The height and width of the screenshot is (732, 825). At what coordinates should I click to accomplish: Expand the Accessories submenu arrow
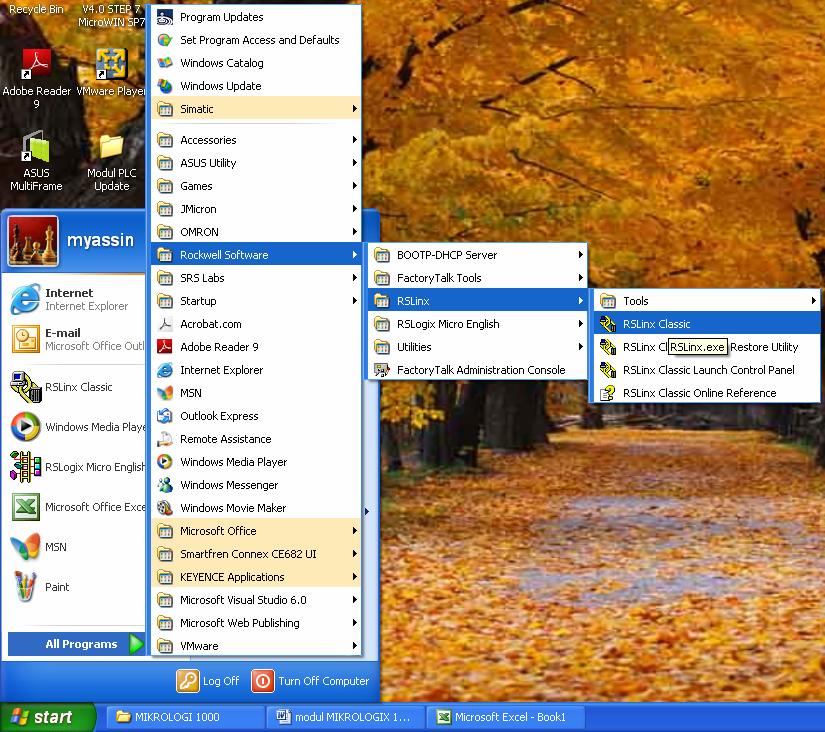(x=355, y=140)
